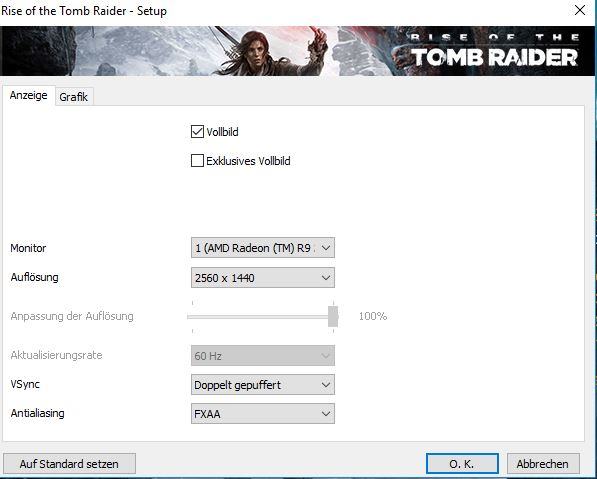
Task: Click the Tomb Raider banner image
Action: pos(297,51)
